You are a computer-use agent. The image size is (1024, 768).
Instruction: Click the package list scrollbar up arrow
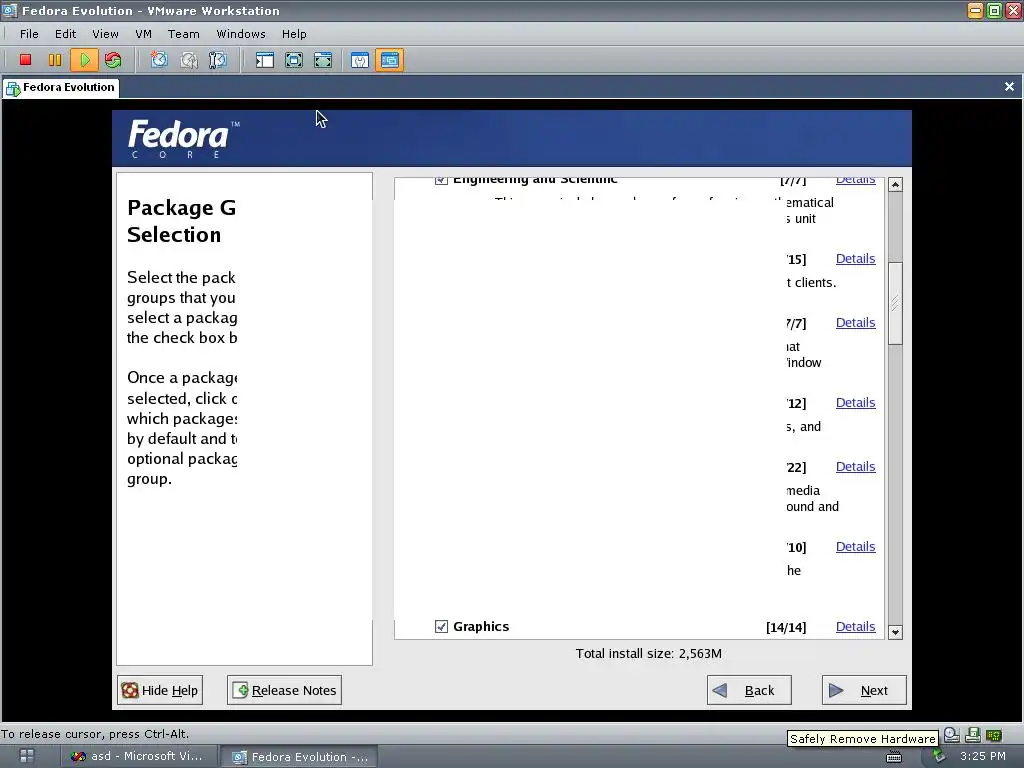(x=895, y=185)
